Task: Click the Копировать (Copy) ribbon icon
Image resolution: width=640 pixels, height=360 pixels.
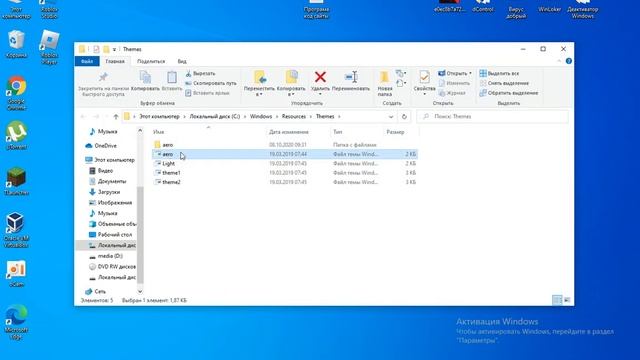Action: (145, 78)
